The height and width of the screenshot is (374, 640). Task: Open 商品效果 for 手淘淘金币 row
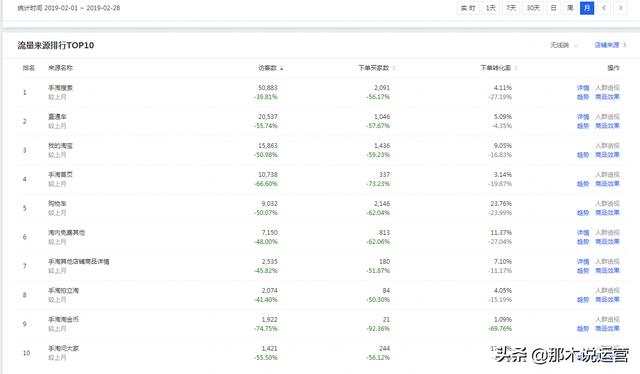click(607, 329)
